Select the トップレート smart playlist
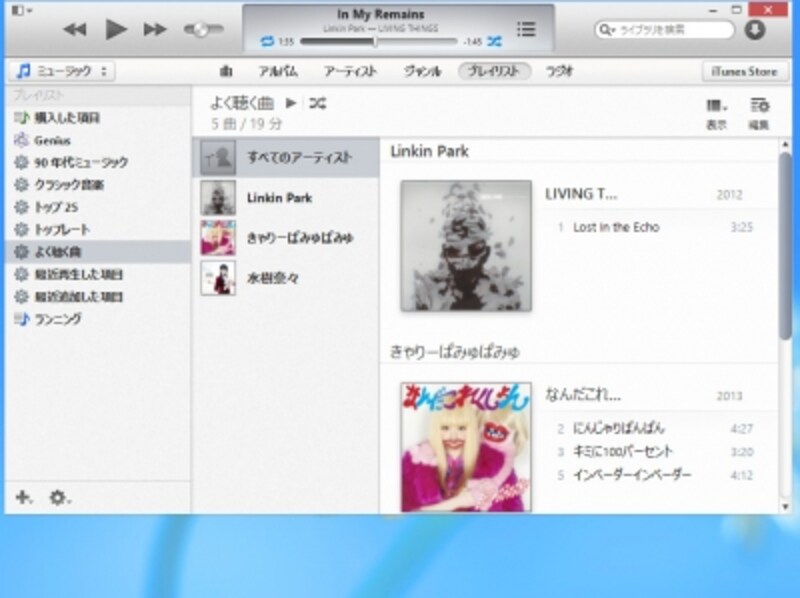 tap(97, 230)
